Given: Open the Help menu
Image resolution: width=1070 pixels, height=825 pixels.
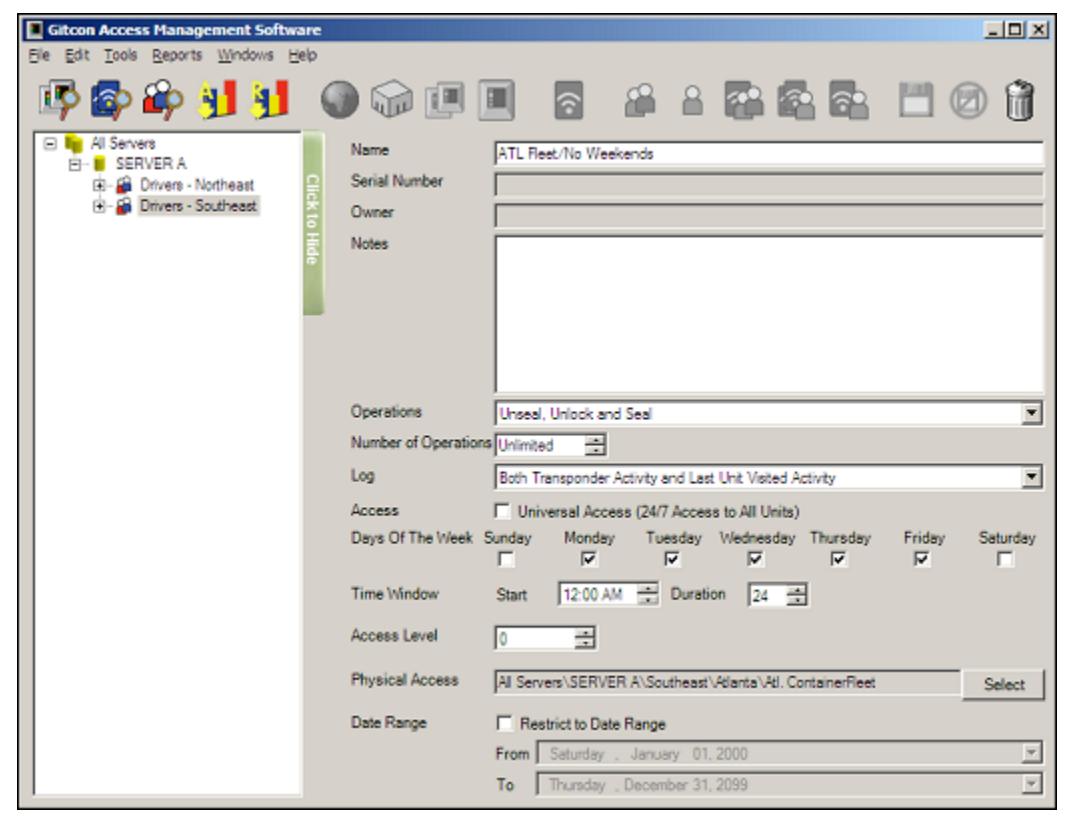Looking at the screenshot, I should click(x=302, y=55).
